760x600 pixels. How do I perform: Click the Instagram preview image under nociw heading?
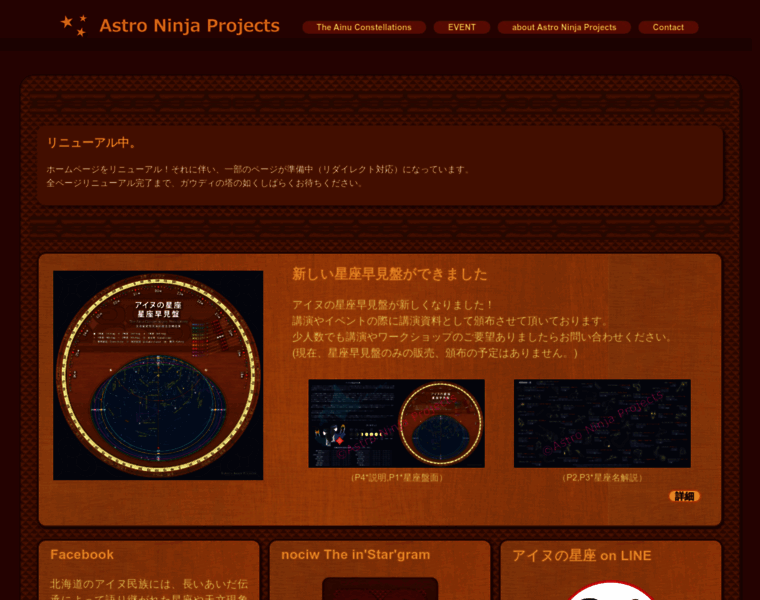pyautogui.click(x=380, y=588)
